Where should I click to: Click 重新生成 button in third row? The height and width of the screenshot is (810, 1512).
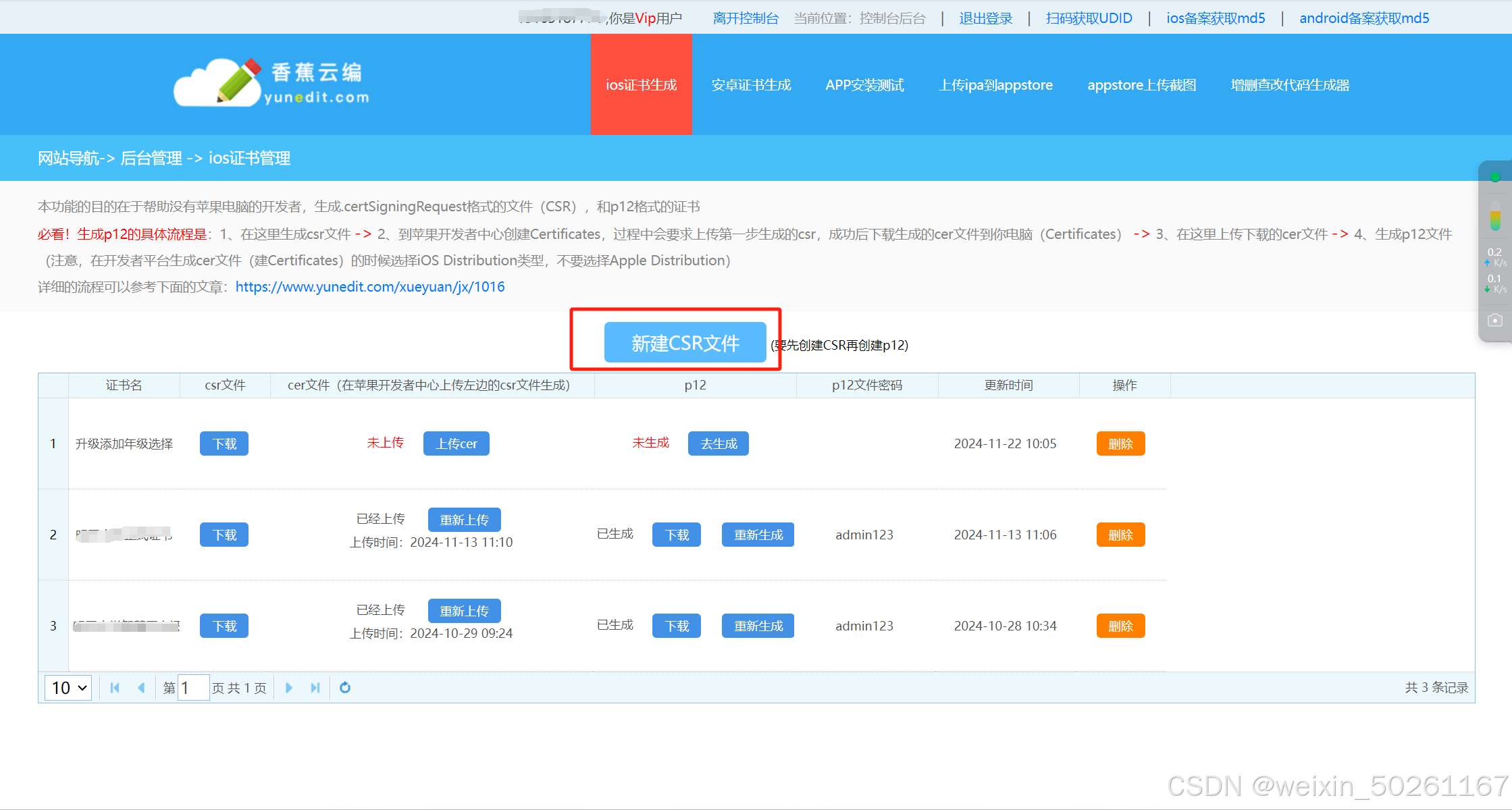(758, 626)
